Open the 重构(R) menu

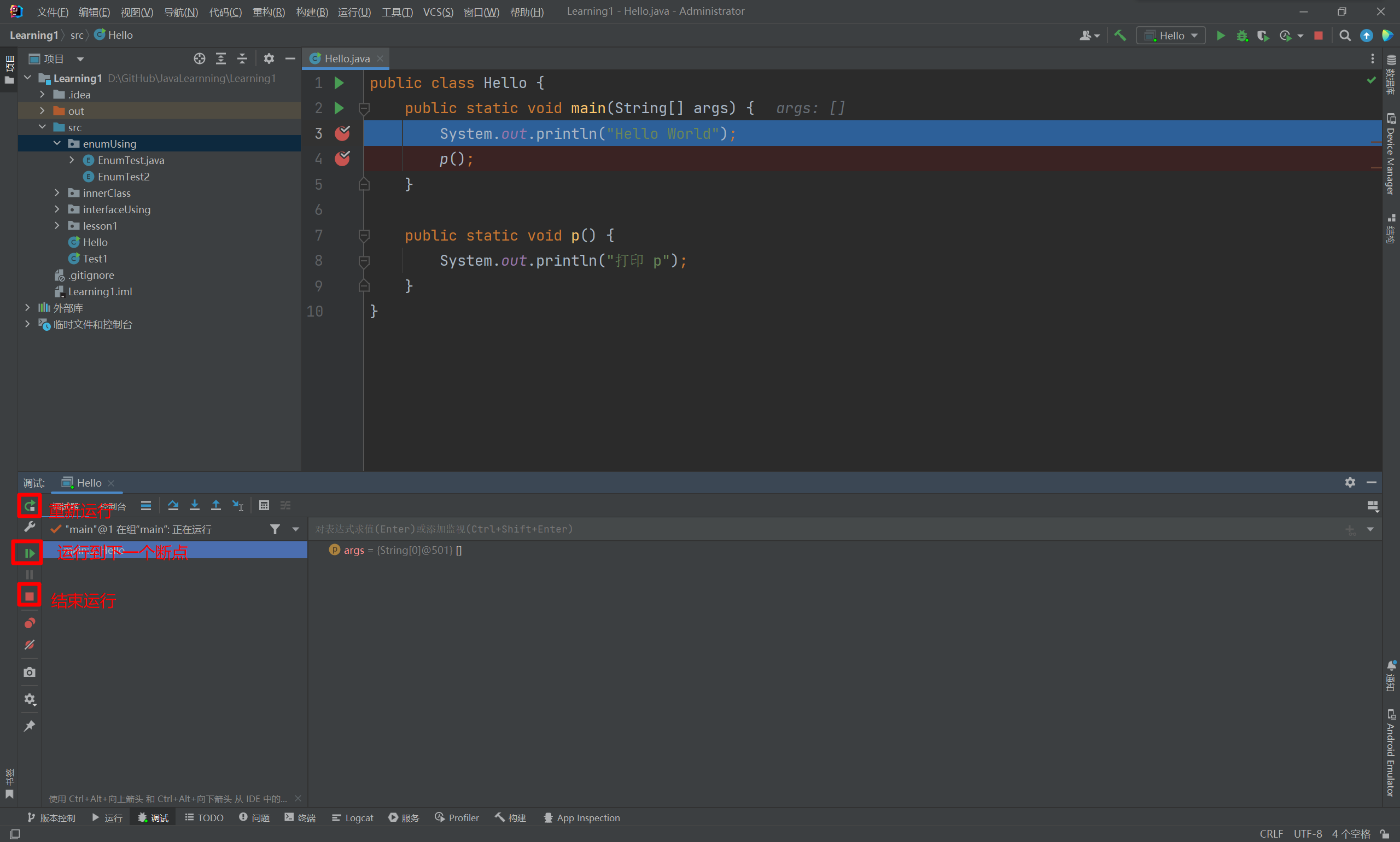click(269, 12)
